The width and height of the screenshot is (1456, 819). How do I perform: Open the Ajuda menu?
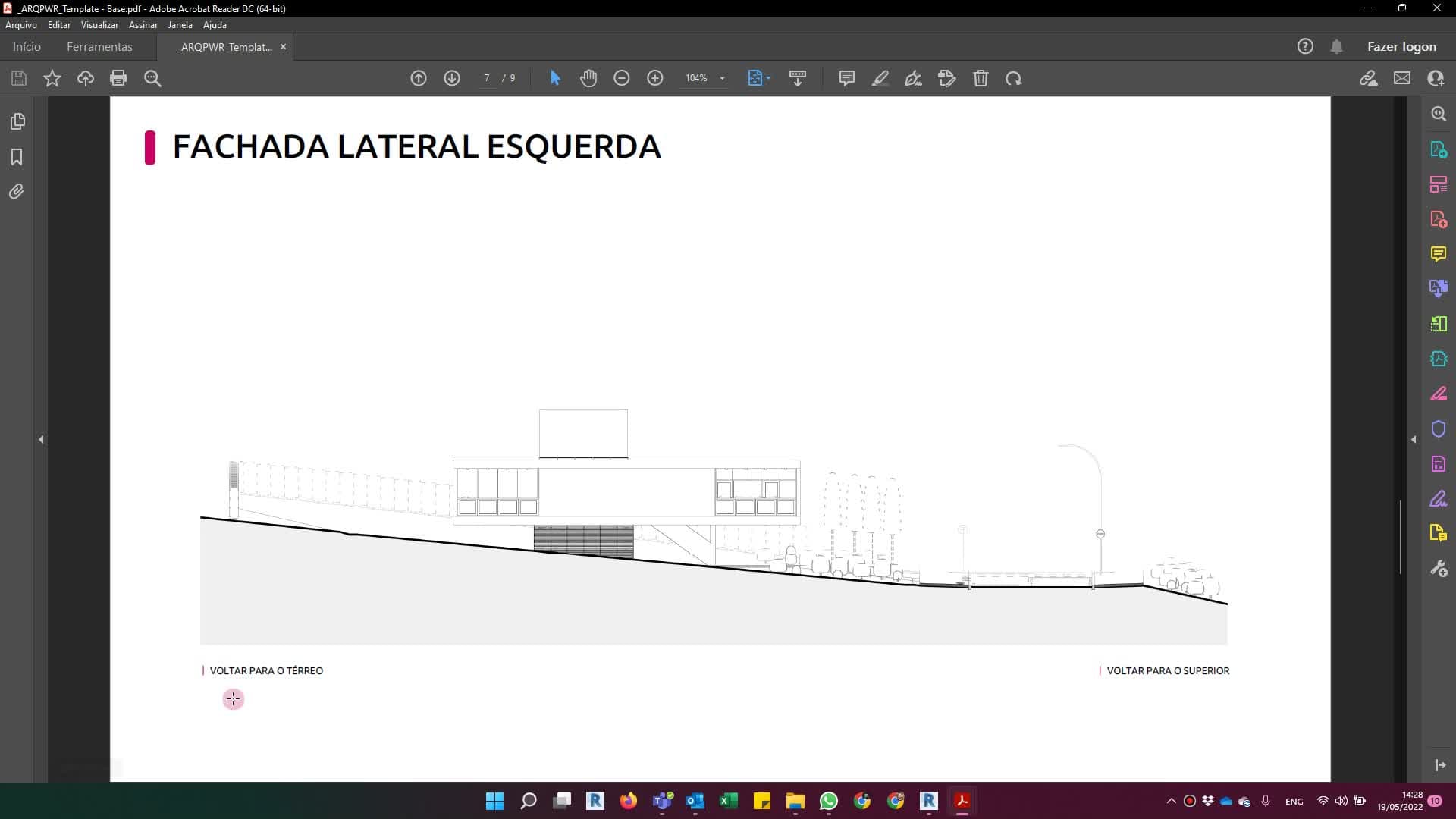[215, 25]
